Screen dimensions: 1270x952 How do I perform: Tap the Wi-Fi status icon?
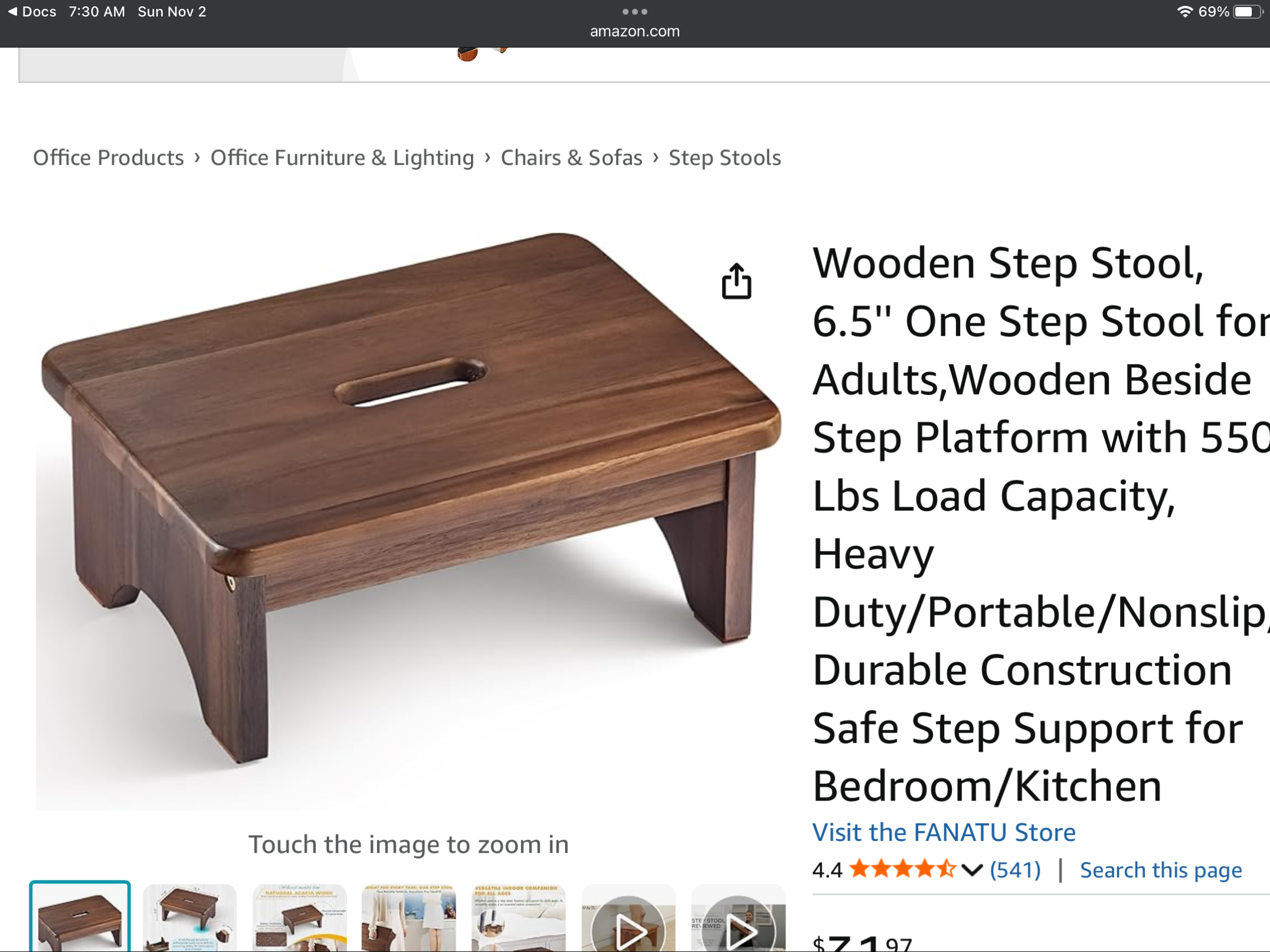click(1185, 12)
